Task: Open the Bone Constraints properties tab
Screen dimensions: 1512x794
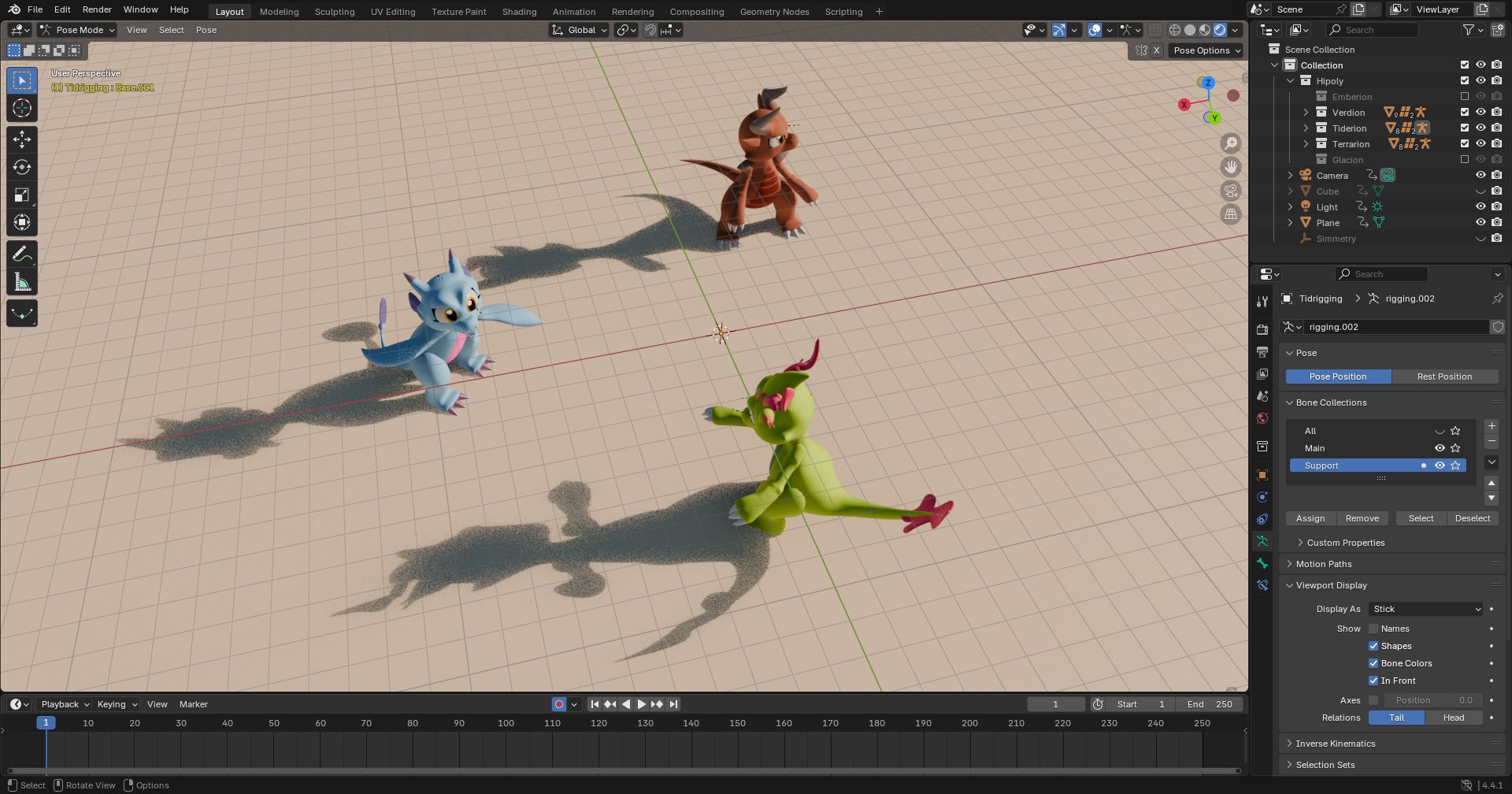Action: (x=1262, y=585)
